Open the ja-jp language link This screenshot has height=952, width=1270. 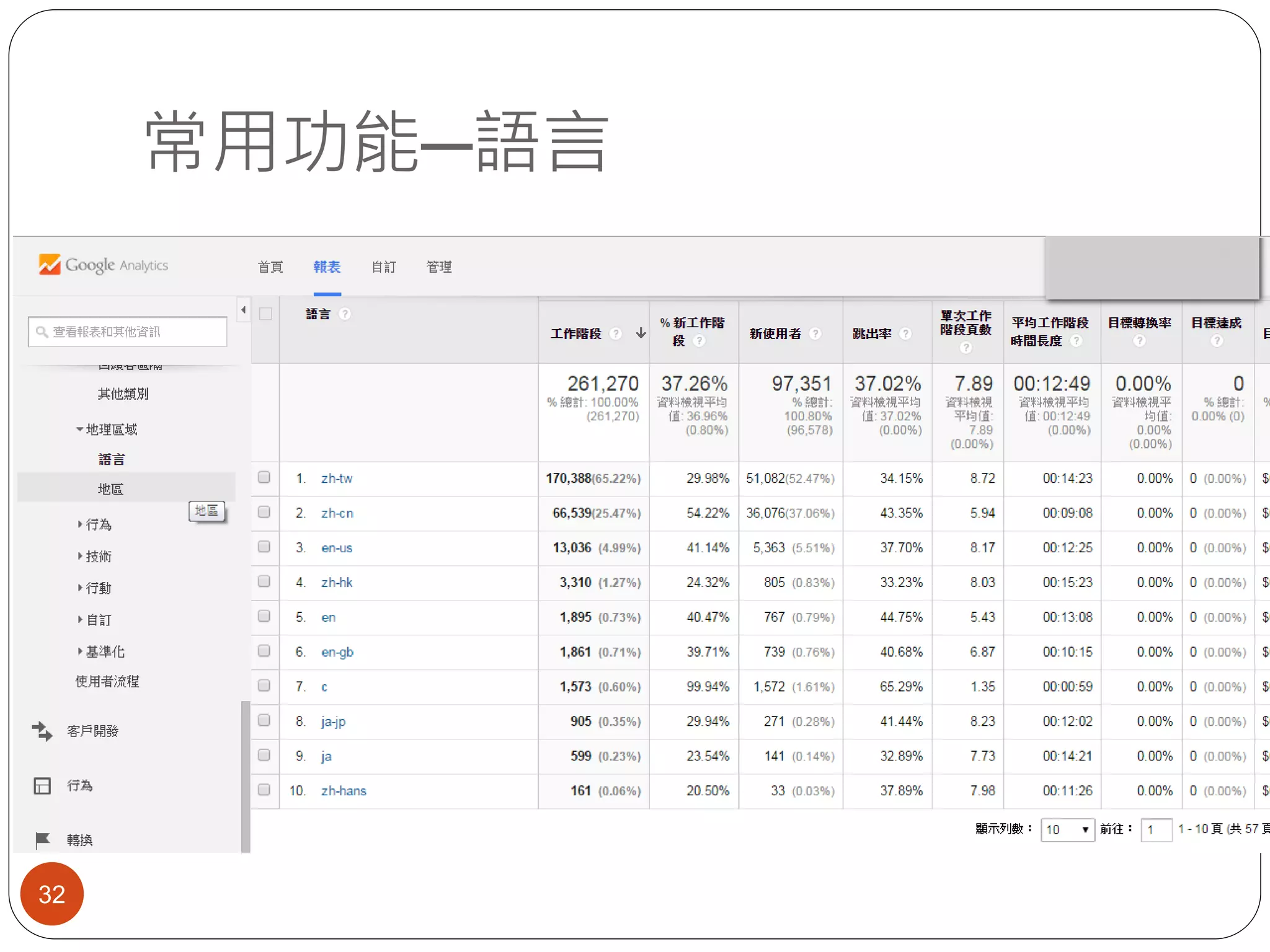333,721
